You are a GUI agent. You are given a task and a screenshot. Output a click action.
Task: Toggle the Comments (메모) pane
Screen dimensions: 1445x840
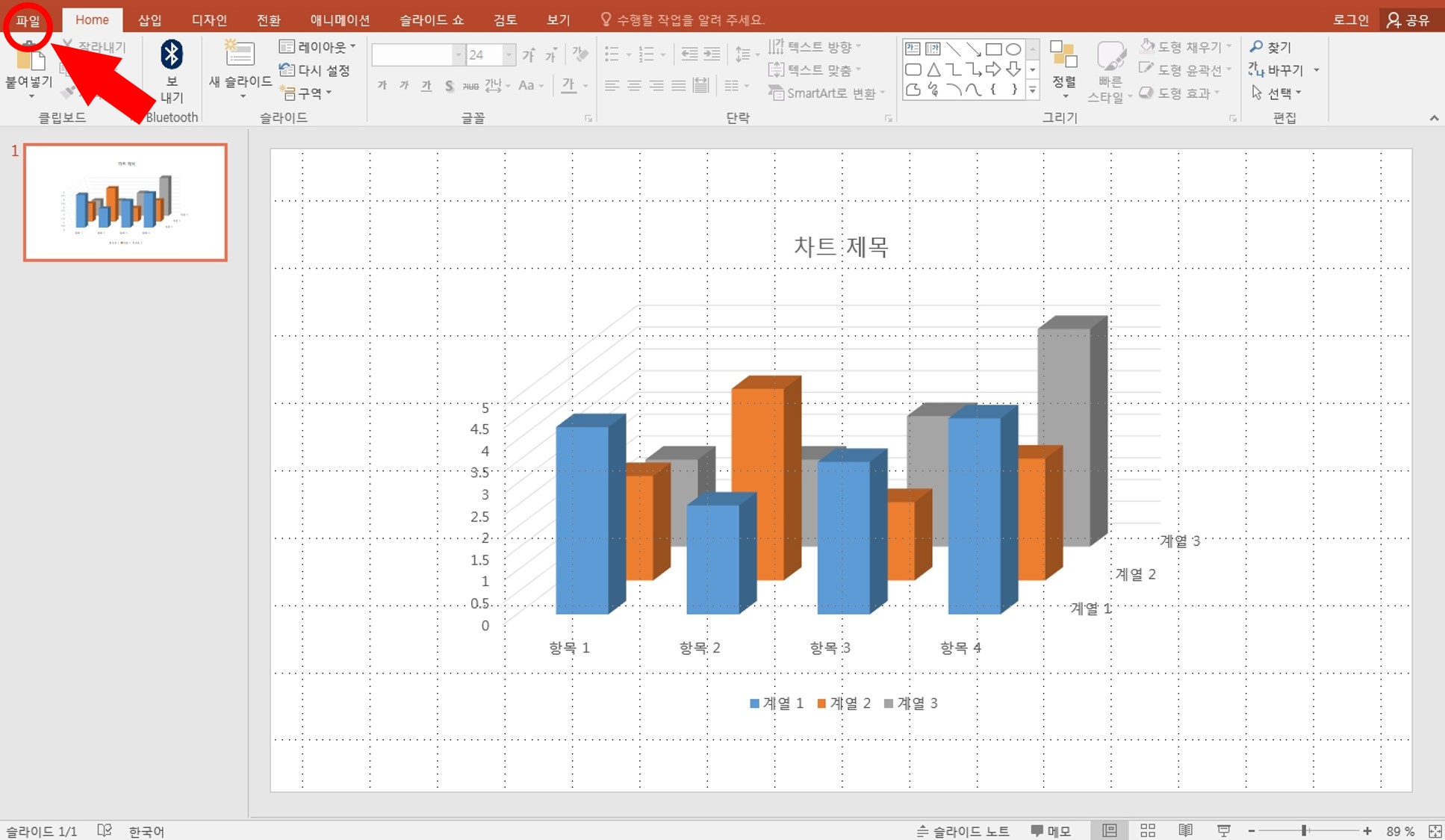[x=1050, y=831]
